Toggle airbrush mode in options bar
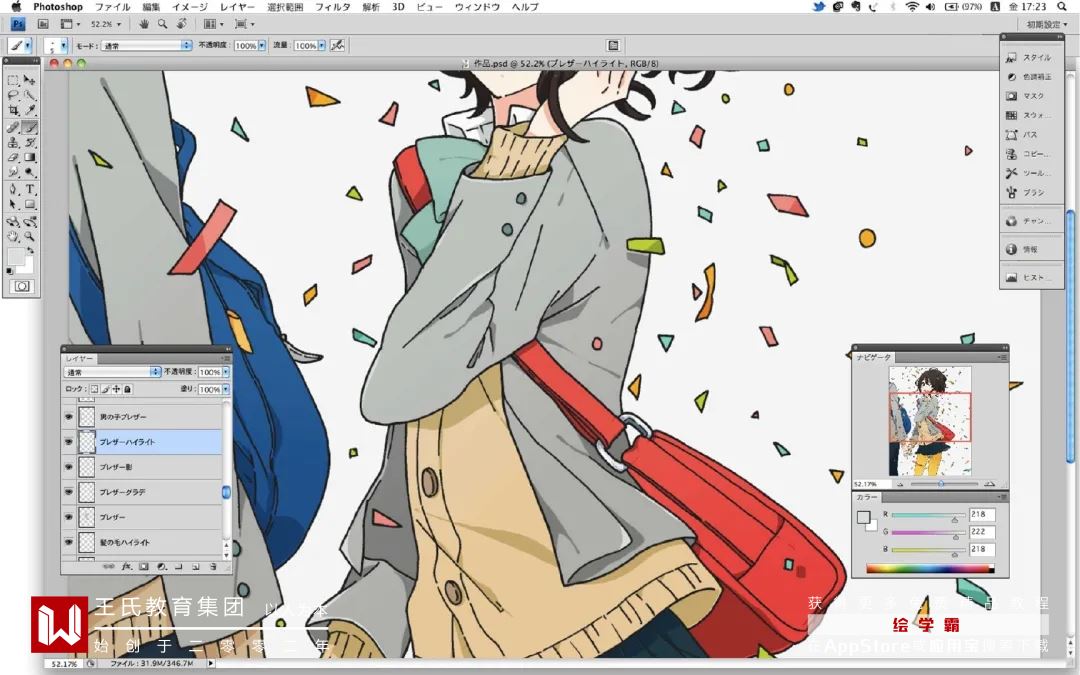Screen dimensions: 1080x675 point(338,45)
